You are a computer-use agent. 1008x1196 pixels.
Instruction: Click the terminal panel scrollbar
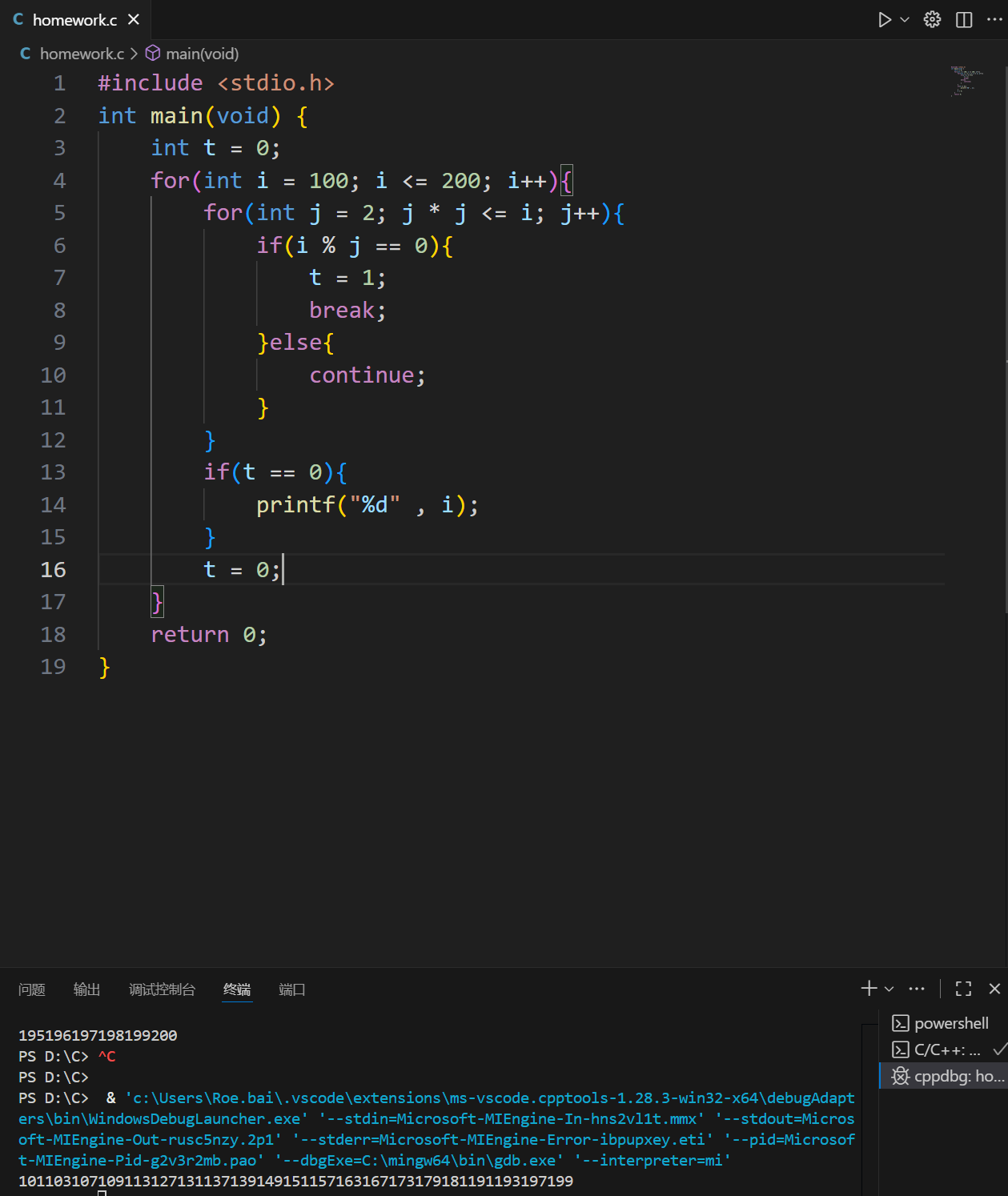870,1109
